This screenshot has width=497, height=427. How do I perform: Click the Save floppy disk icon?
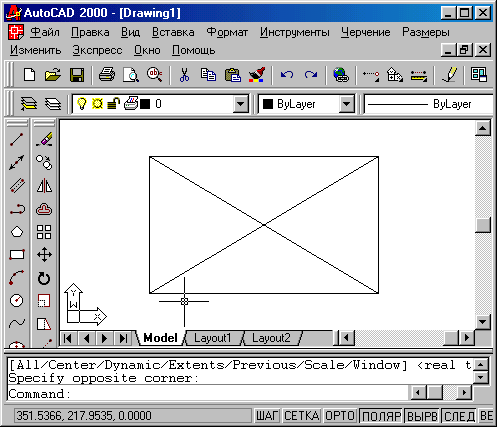tap(77, 75)
